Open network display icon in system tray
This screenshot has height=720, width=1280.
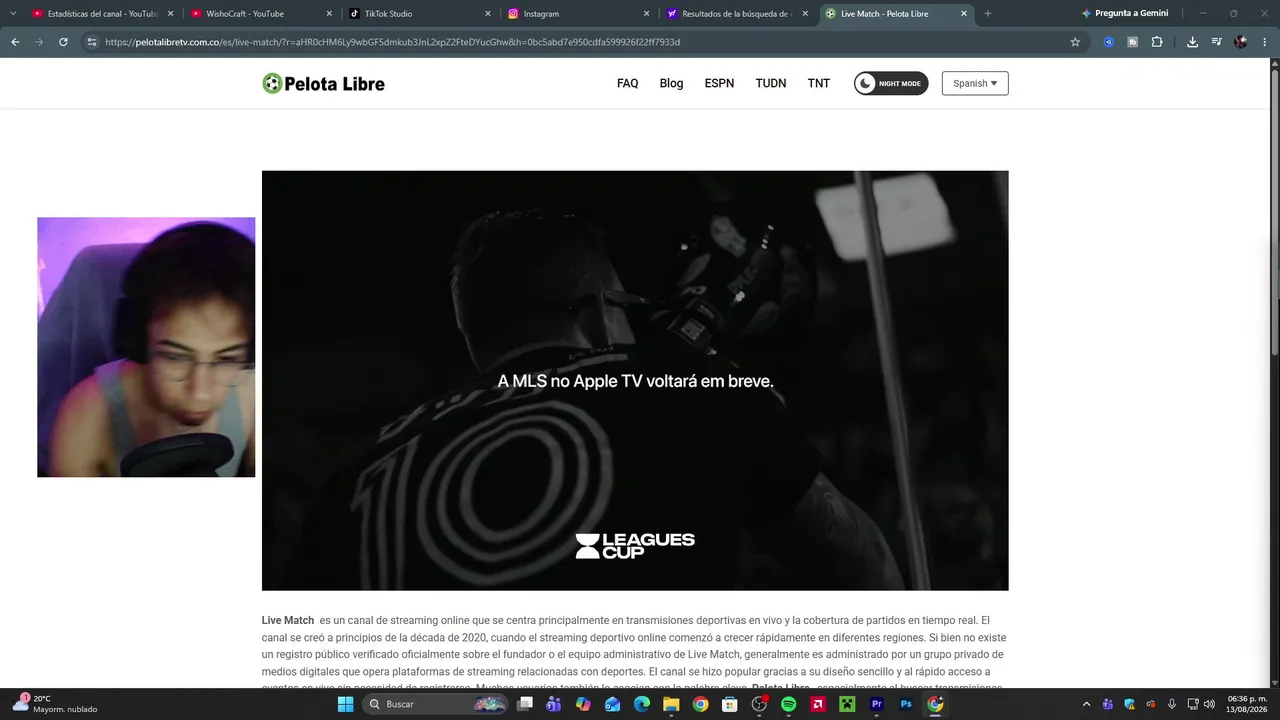(x=1192, y=704)
